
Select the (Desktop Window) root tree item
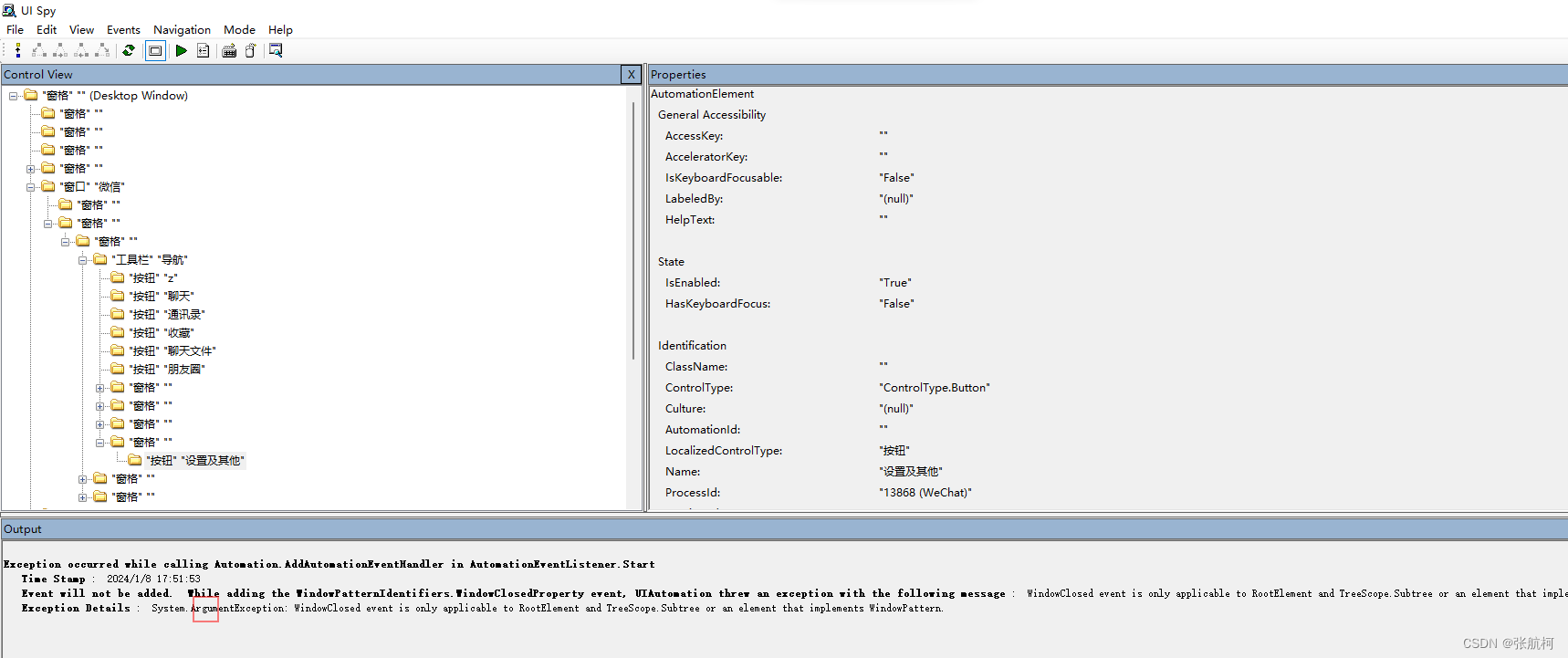pos(115,96)
